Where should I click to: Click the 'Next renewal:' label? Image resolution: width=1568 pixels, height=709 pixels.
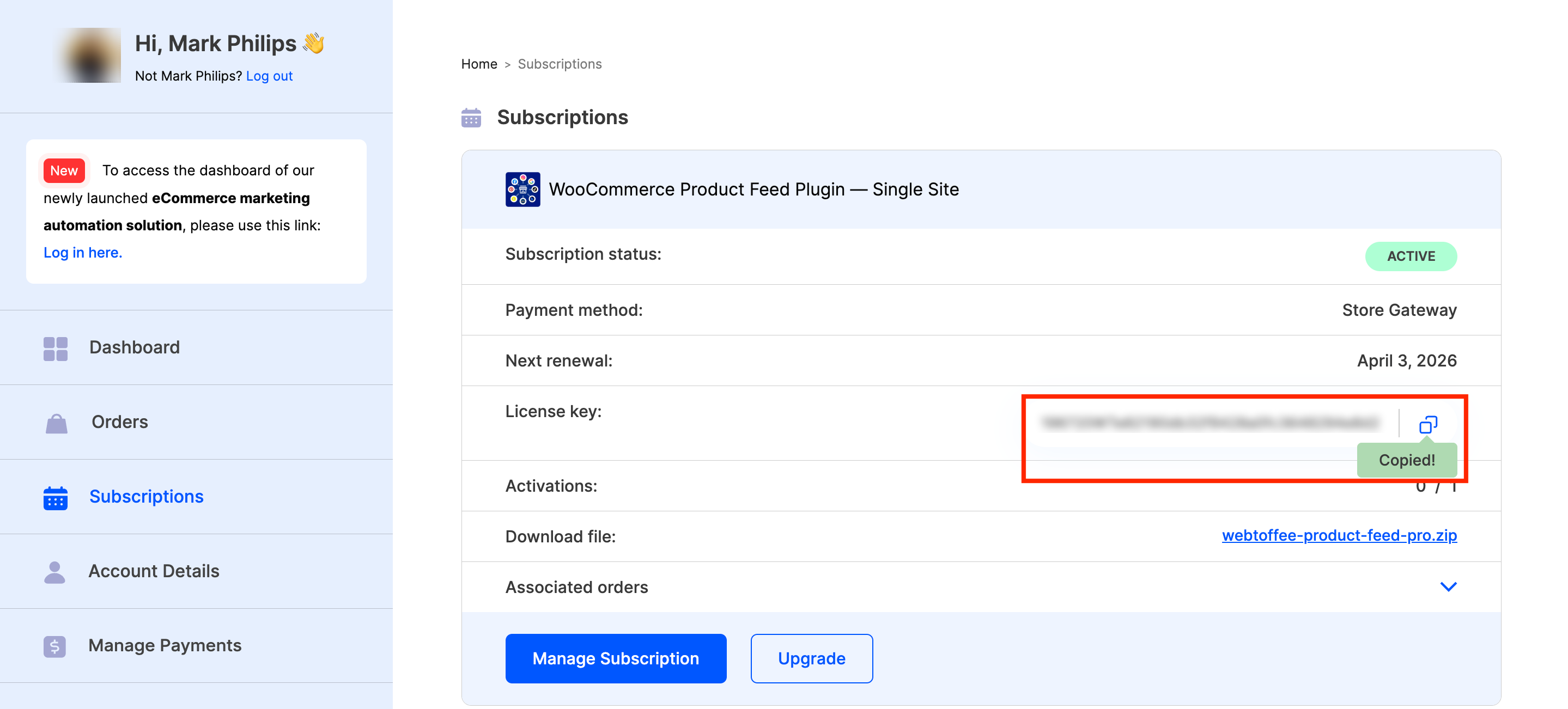pos(559,361)
